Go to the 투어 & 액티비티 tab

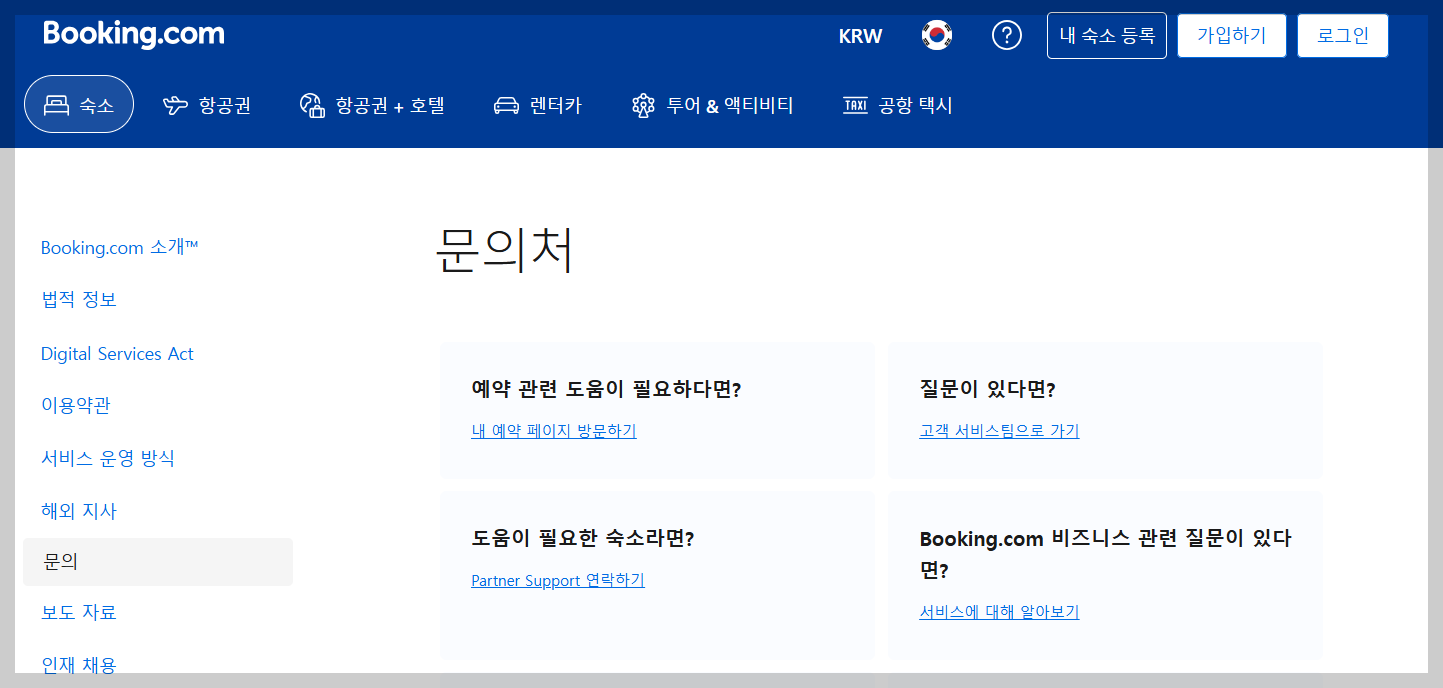(x=712, y=104)
